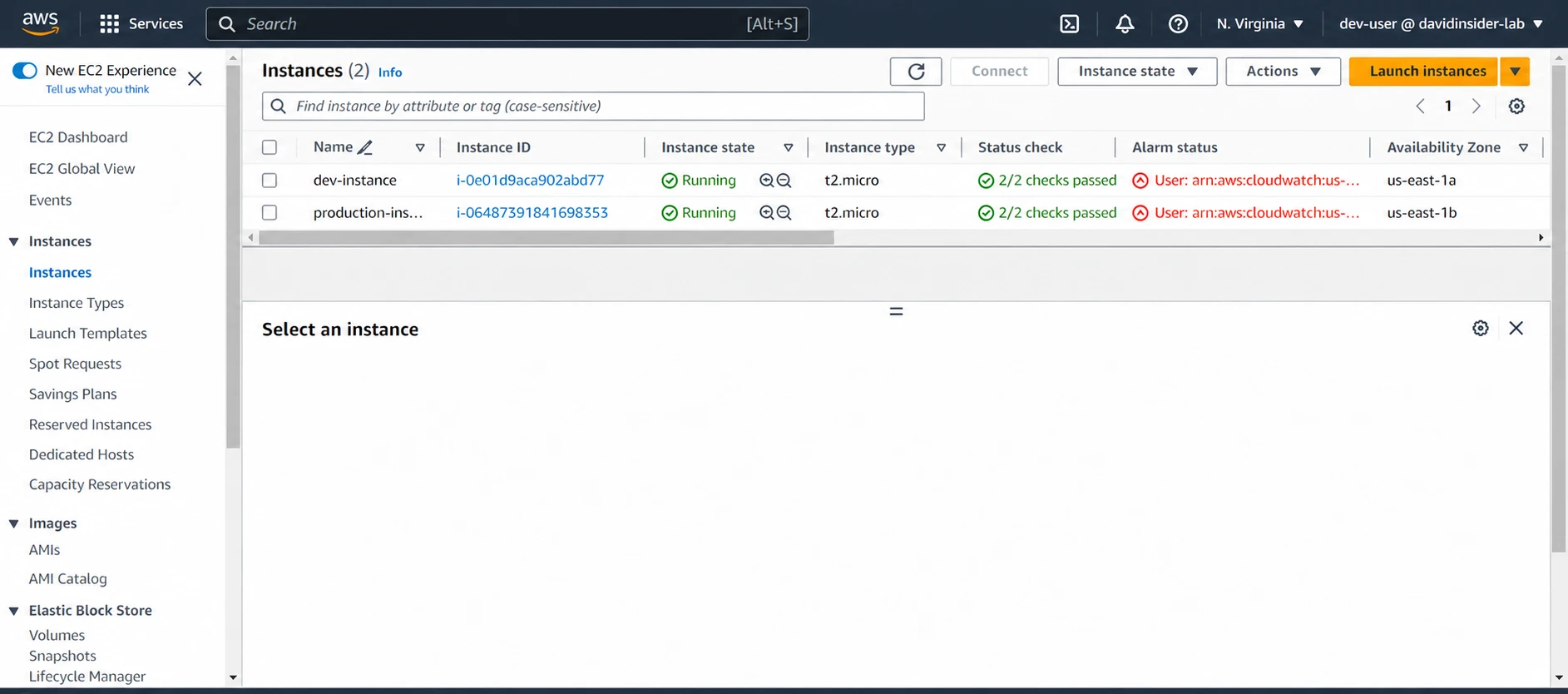Image resolution: width=1568 pixels, height=694 pixels.
Task: Dismiss the New EC2 Experience banner
Action: (x=195, y=79)
